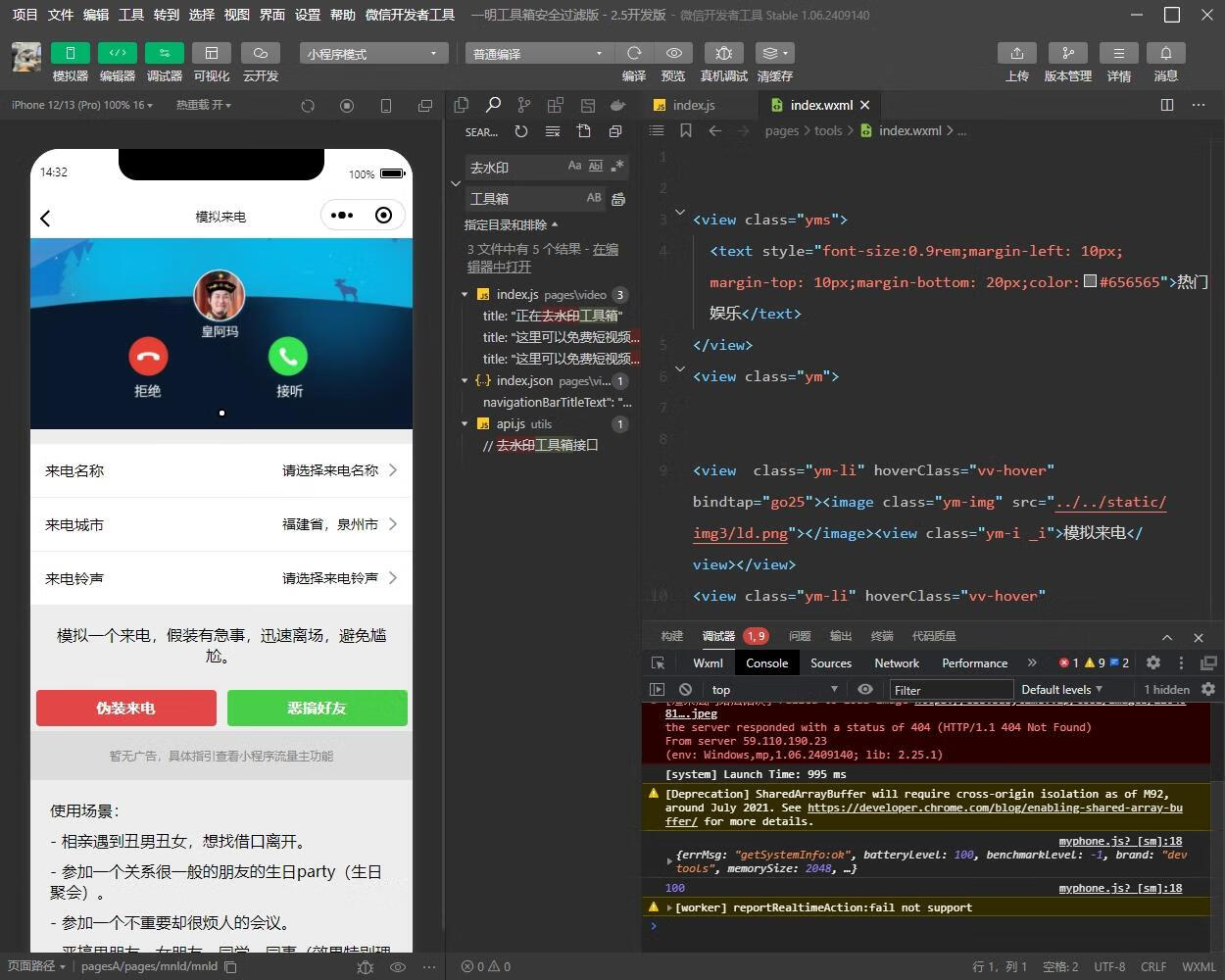1225x980 pixels.
Task: Enable match case (Aa) in search
Action: point(572,167)
